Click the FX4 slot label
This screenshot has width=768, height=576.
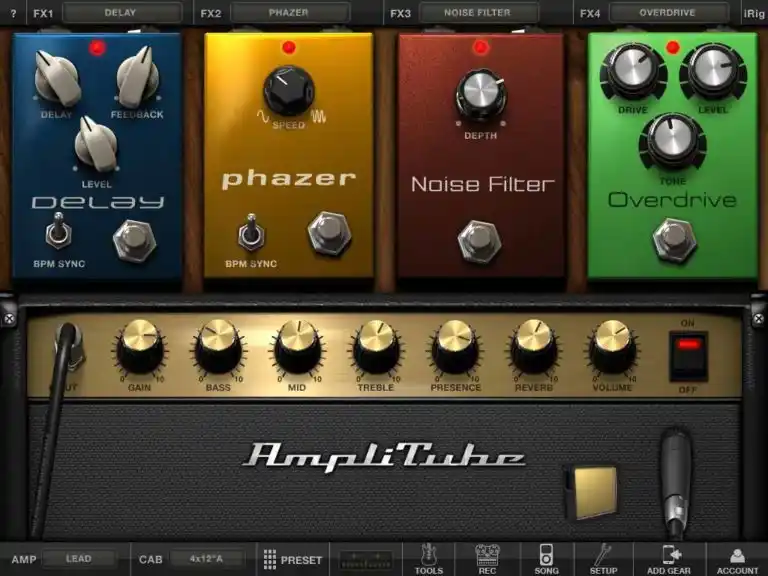click(590, 14)
